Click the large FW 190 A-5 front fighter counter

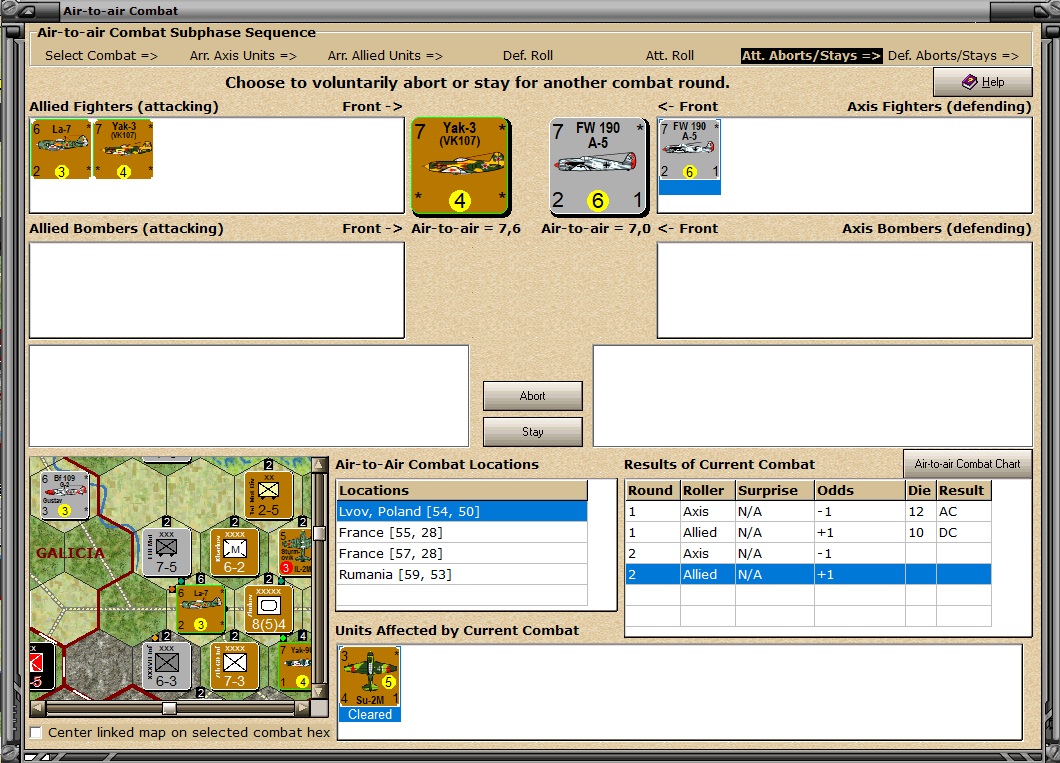[x=598, y=167]
